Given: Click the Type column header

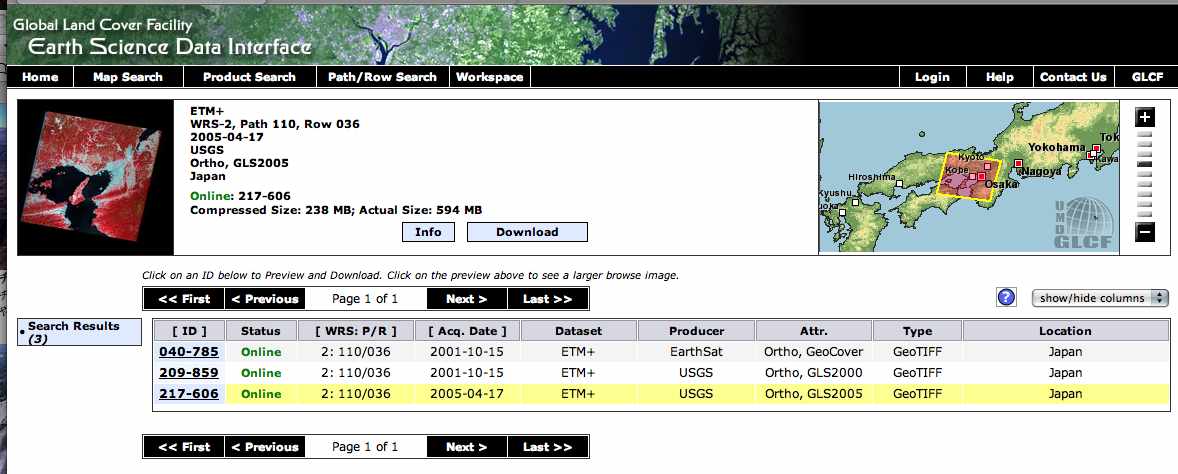Looking at the screenshot, I should click(x=917, y=331).
